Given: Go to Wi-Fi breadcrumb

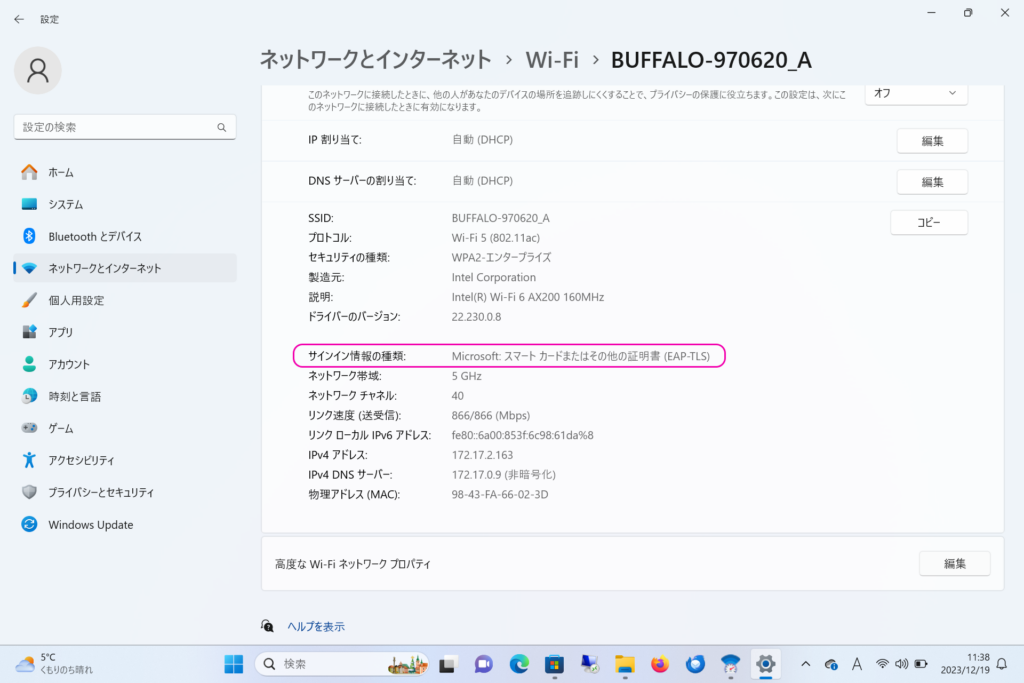Looking at the screenshot, I should (x=552, y=60).
